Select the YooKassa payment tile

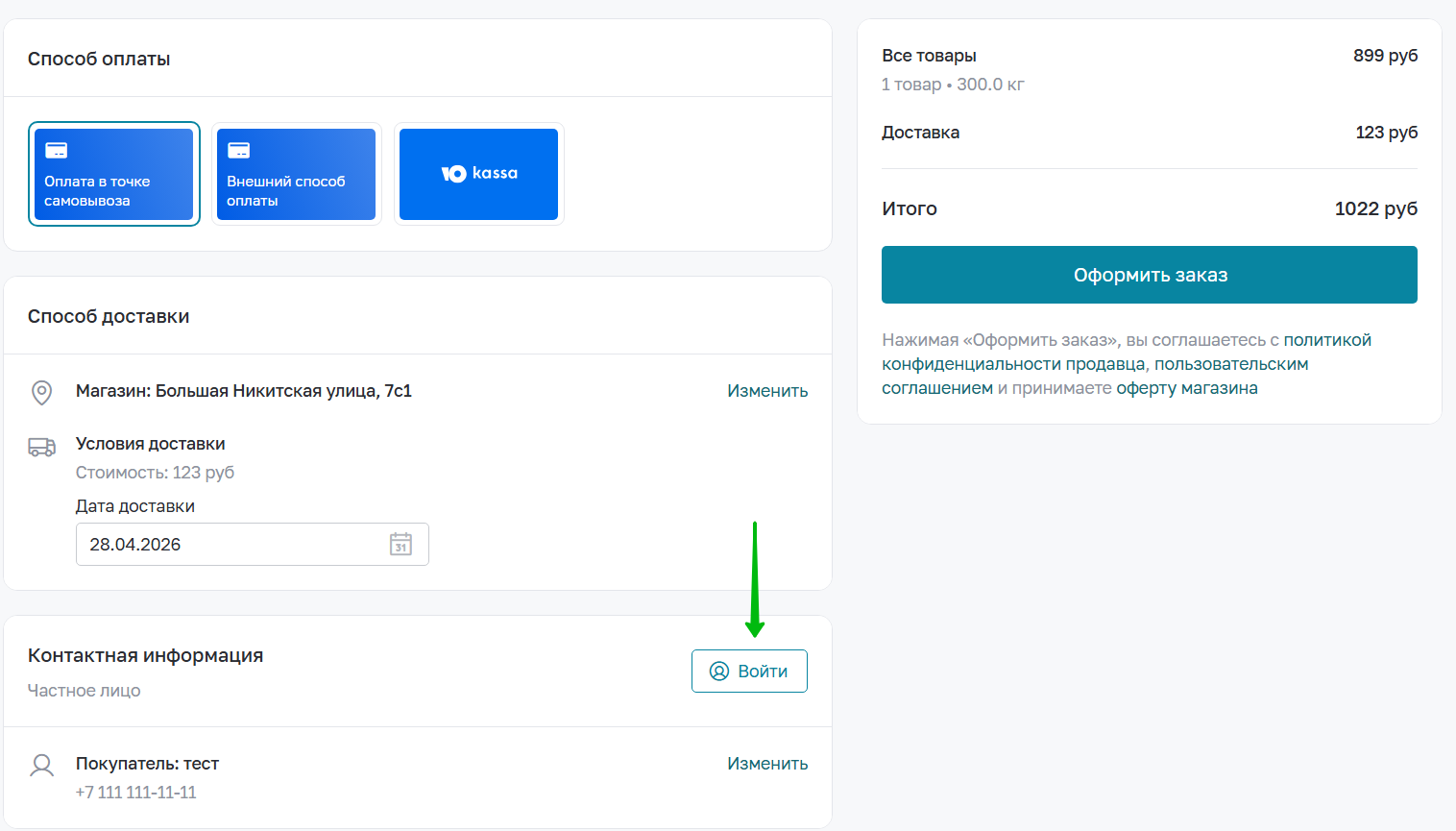point(478,174)
